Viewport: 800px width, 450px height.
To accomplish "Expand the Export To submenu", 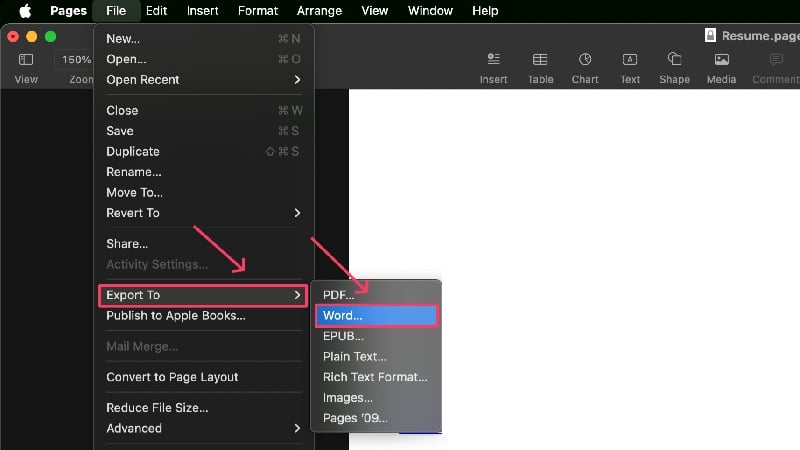I will coord(203,295).
